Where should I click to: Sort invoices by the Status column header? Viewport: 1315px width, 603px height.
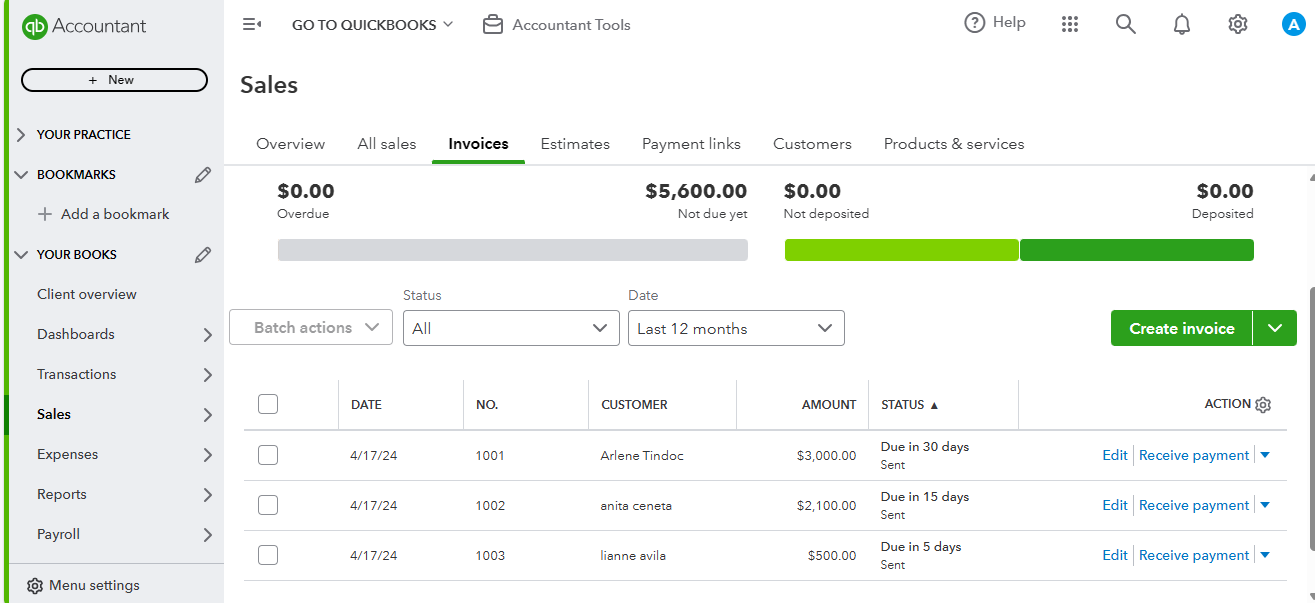coord(909,405)
